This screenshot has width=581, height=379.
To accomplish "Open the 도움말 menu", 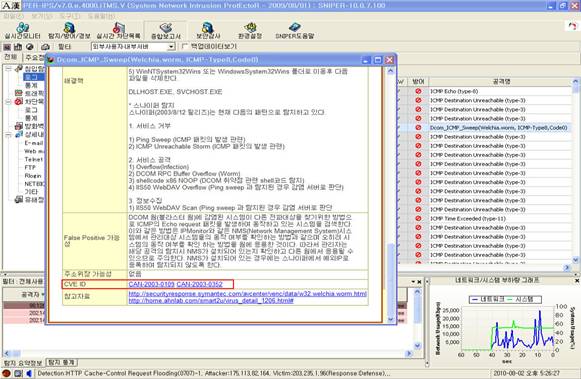I will (x=101, y=16).
